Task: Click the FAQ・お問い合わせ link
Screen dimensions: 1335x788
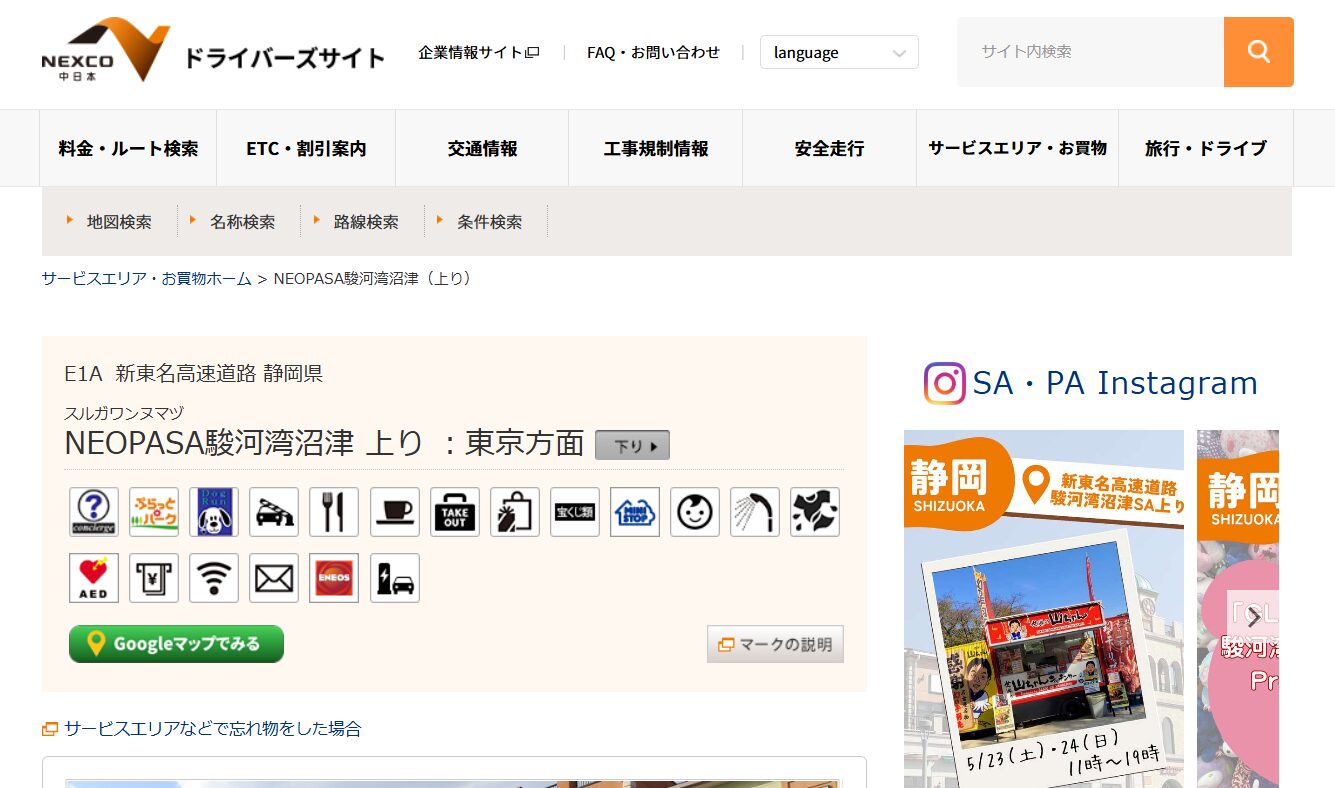Action: [x=653, y=52]
